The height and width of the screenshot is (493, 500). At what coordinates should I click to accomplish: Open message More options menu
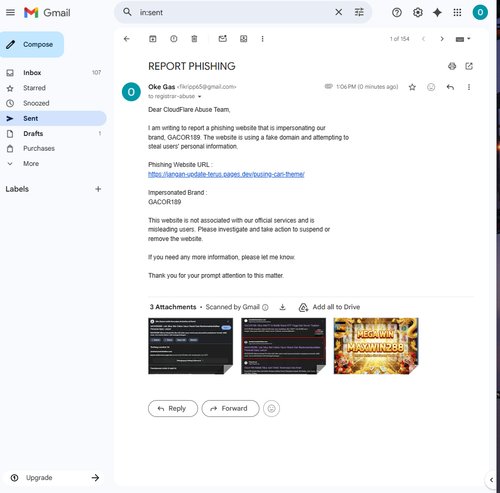(x=469, y=87)
